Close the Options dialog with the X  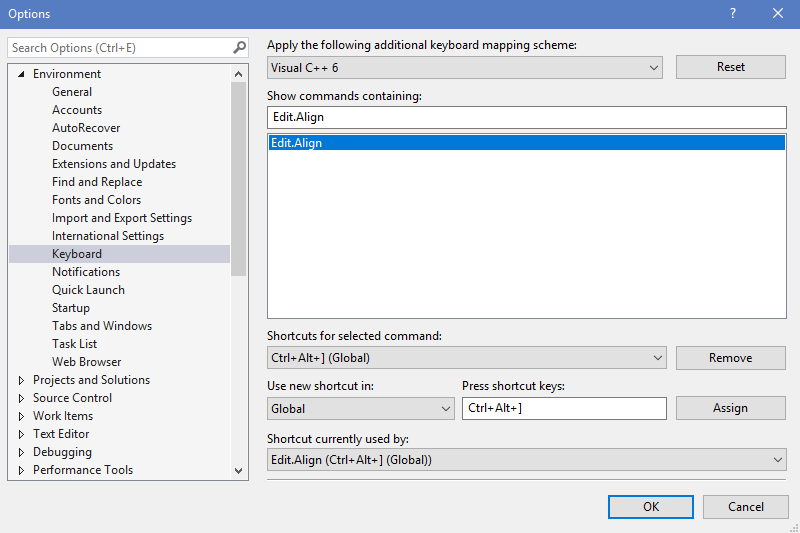coord(778,13)
